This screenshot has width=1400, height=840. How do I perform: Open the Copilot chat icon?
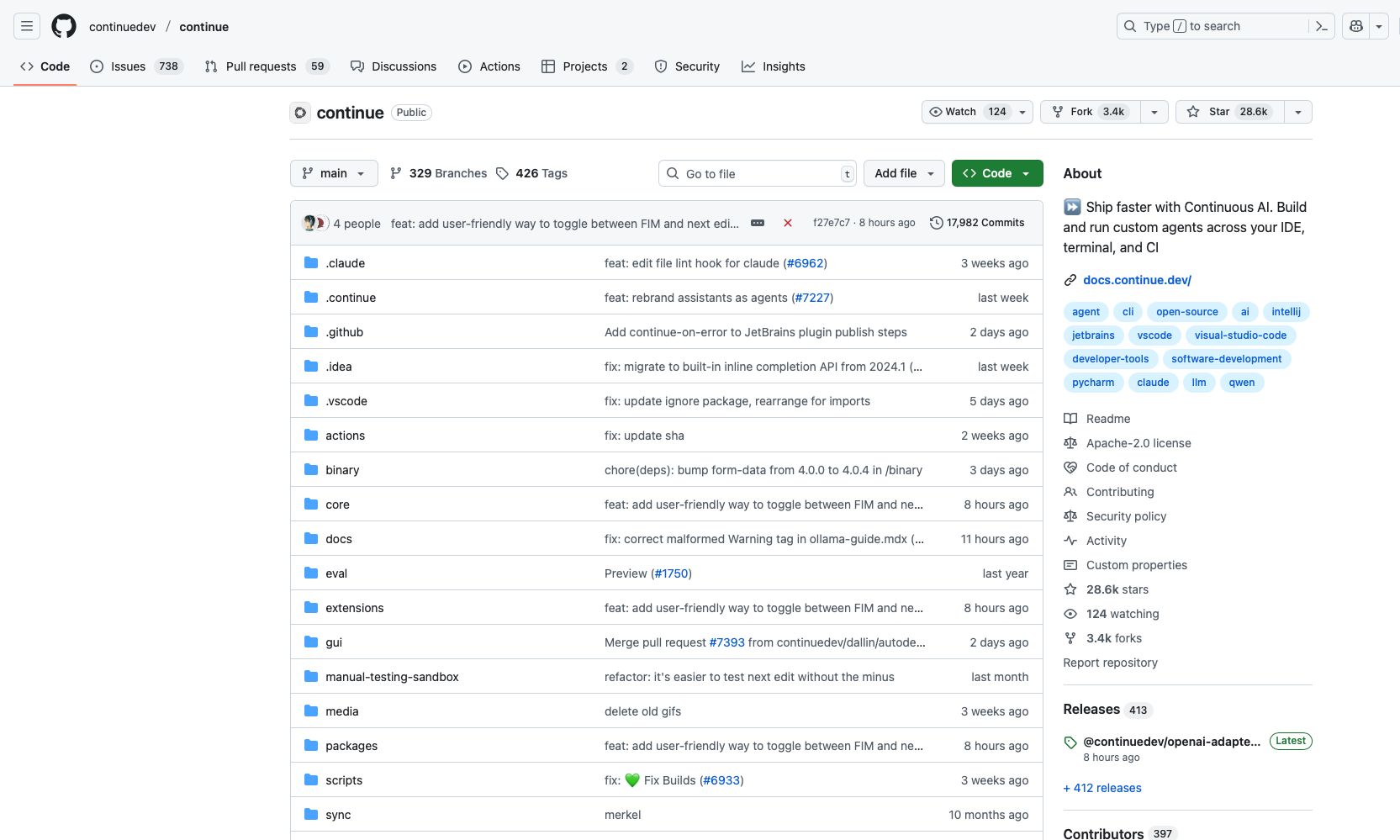(x=1355, y=26)
